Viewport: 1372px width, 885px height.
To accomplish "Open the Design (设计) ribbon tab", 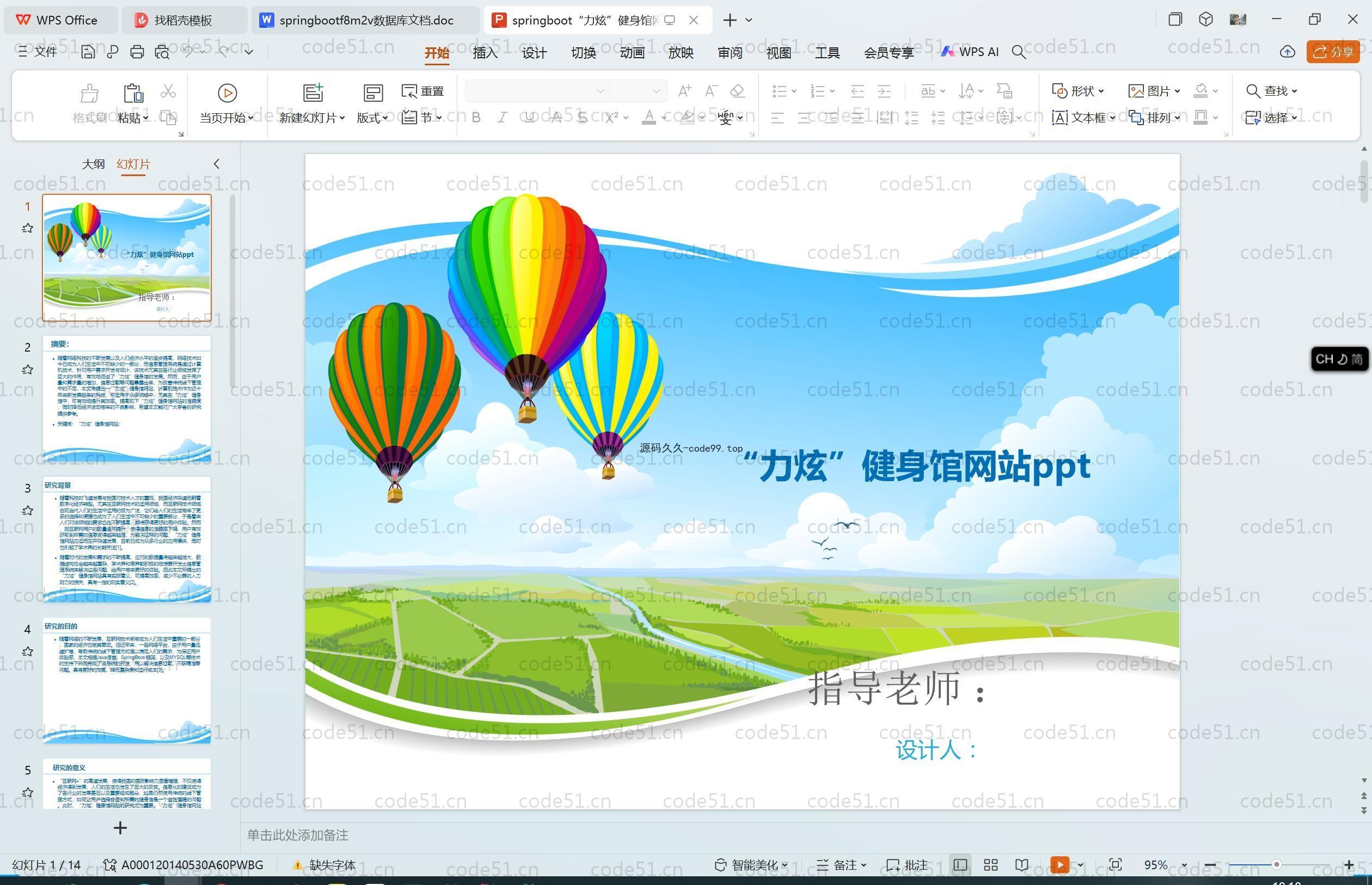I will point(534,53).
